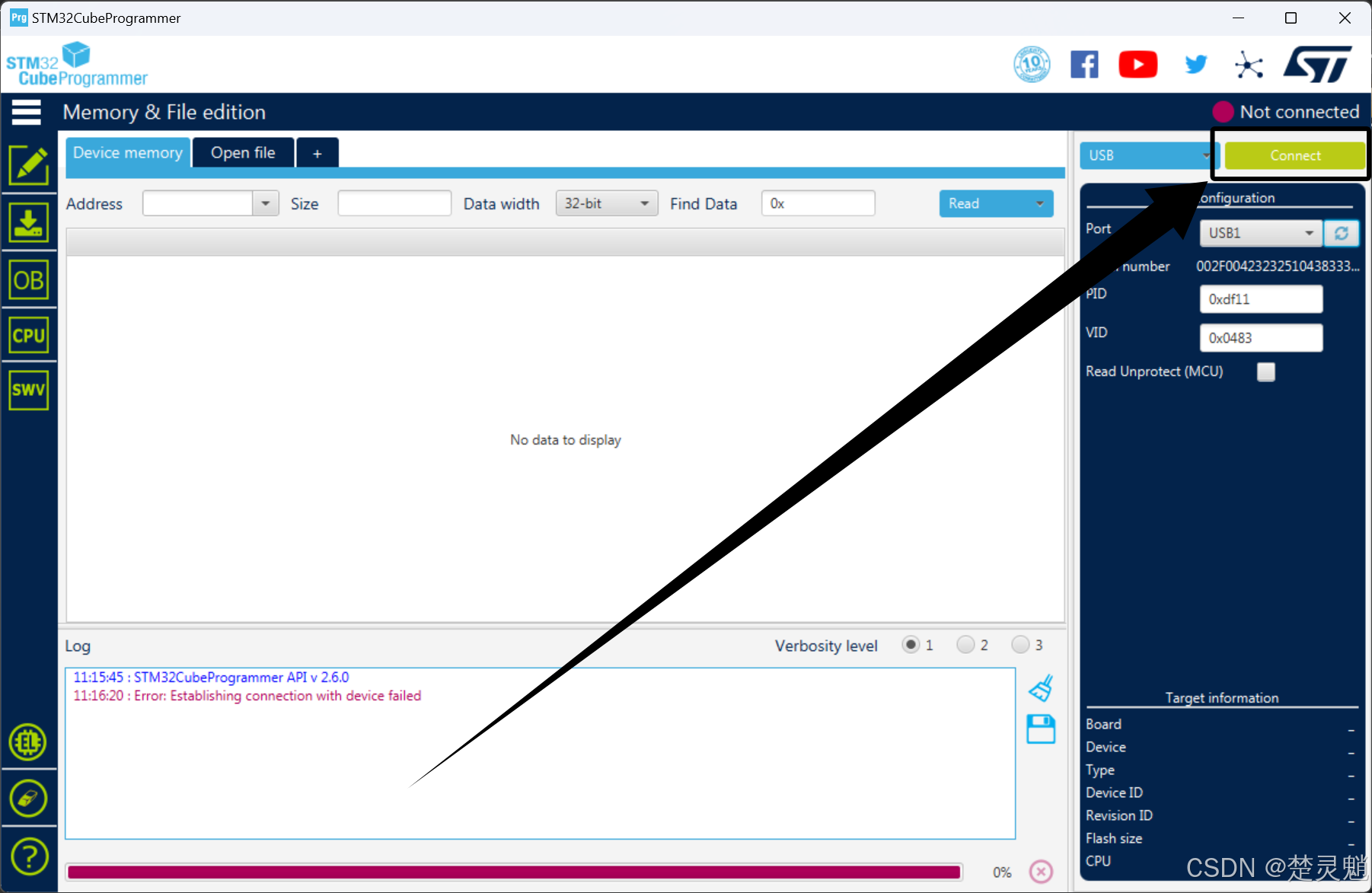Set verbosity level to 2
The height and width of the screenshot is (893, 1372).
click(965, 645)
